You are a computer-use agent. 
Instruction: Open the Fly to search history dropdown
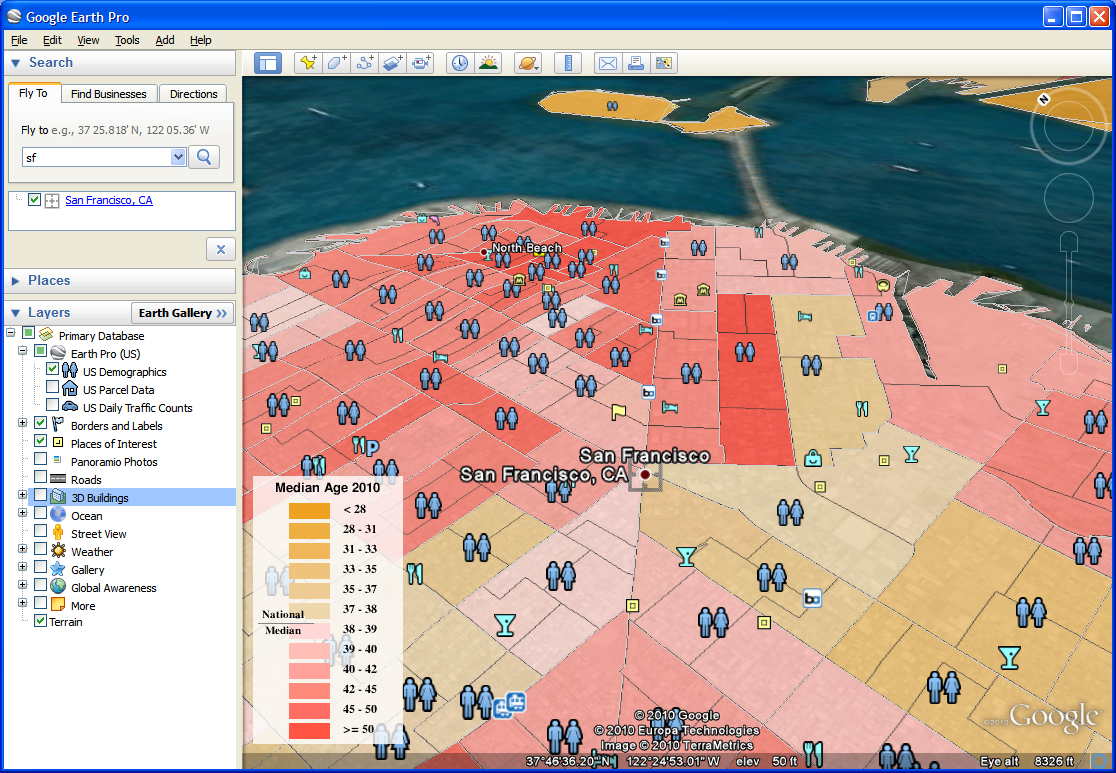point(178,157)
